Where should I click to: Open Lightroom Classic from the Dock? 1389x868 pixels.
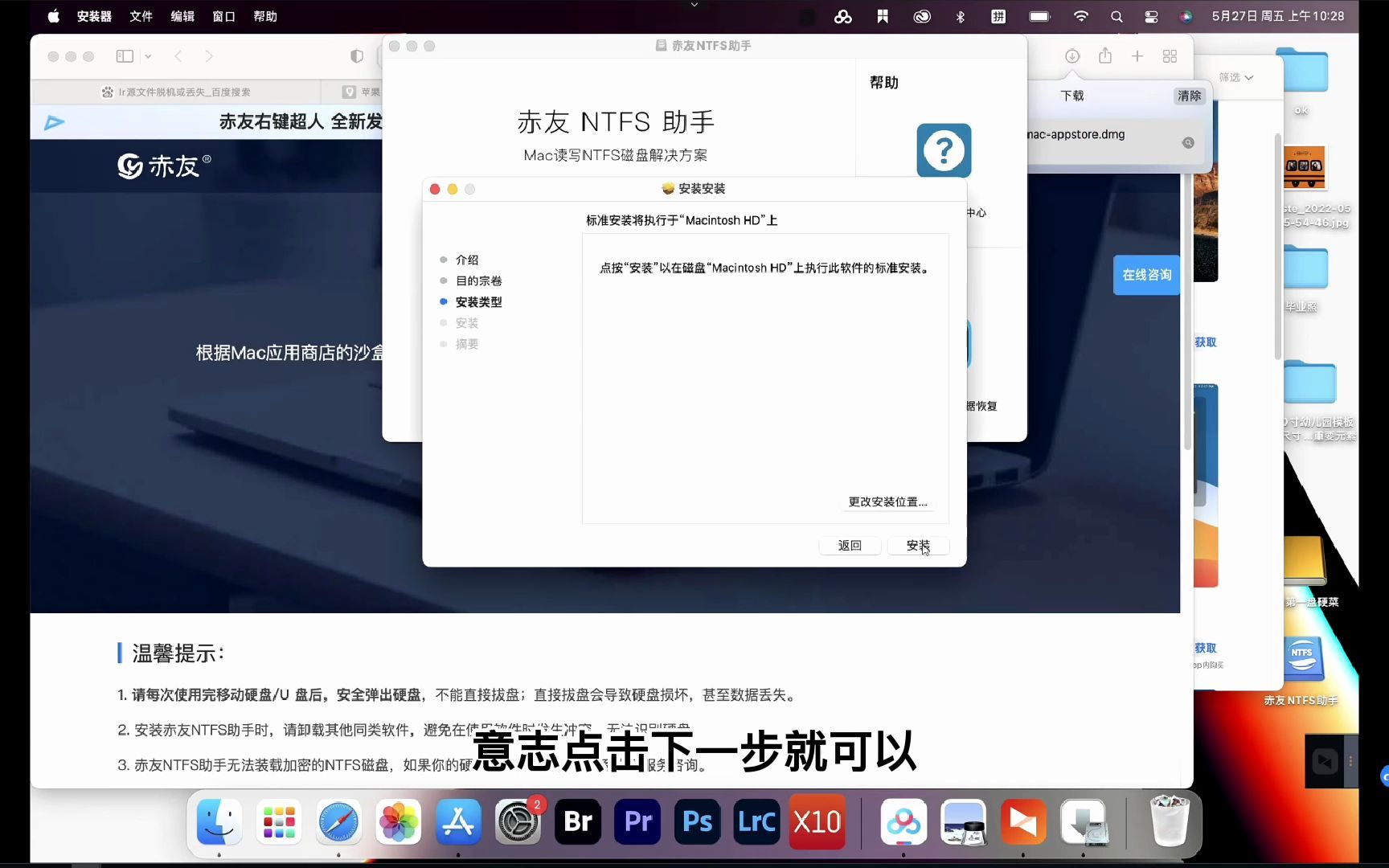[756, 821]
